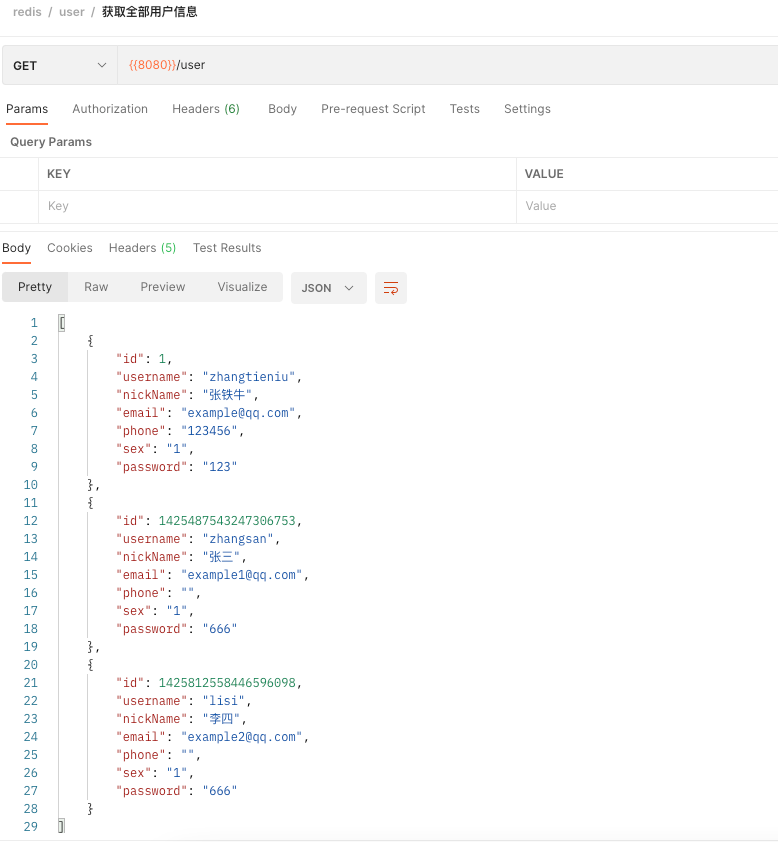Go to the Tests tab
Viewport: 778px width, 842px height.
pos(464,109)
